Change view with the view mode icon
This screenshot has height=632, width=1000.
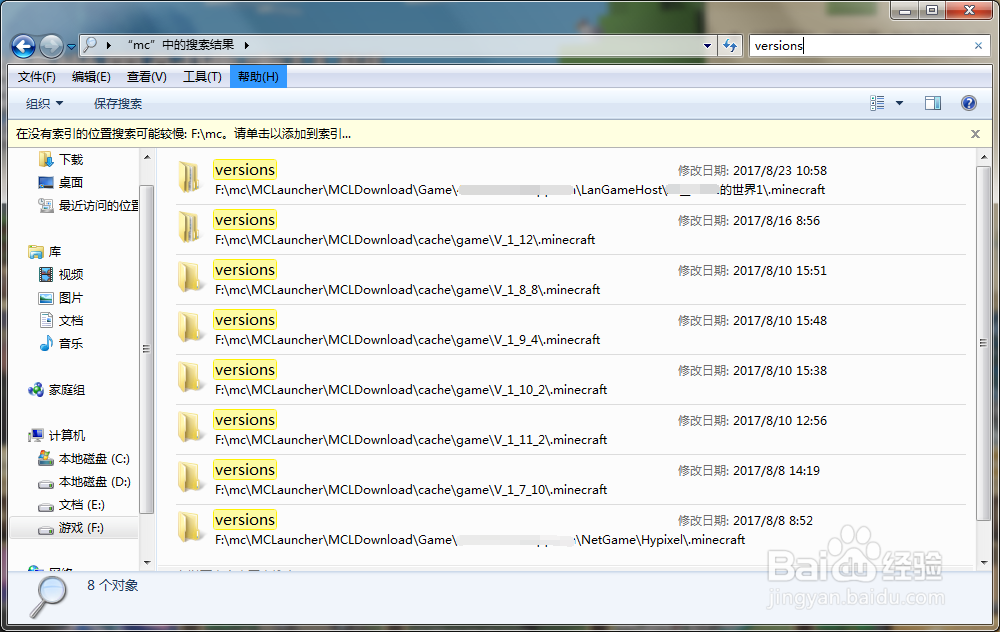click(x=878, y=103)
